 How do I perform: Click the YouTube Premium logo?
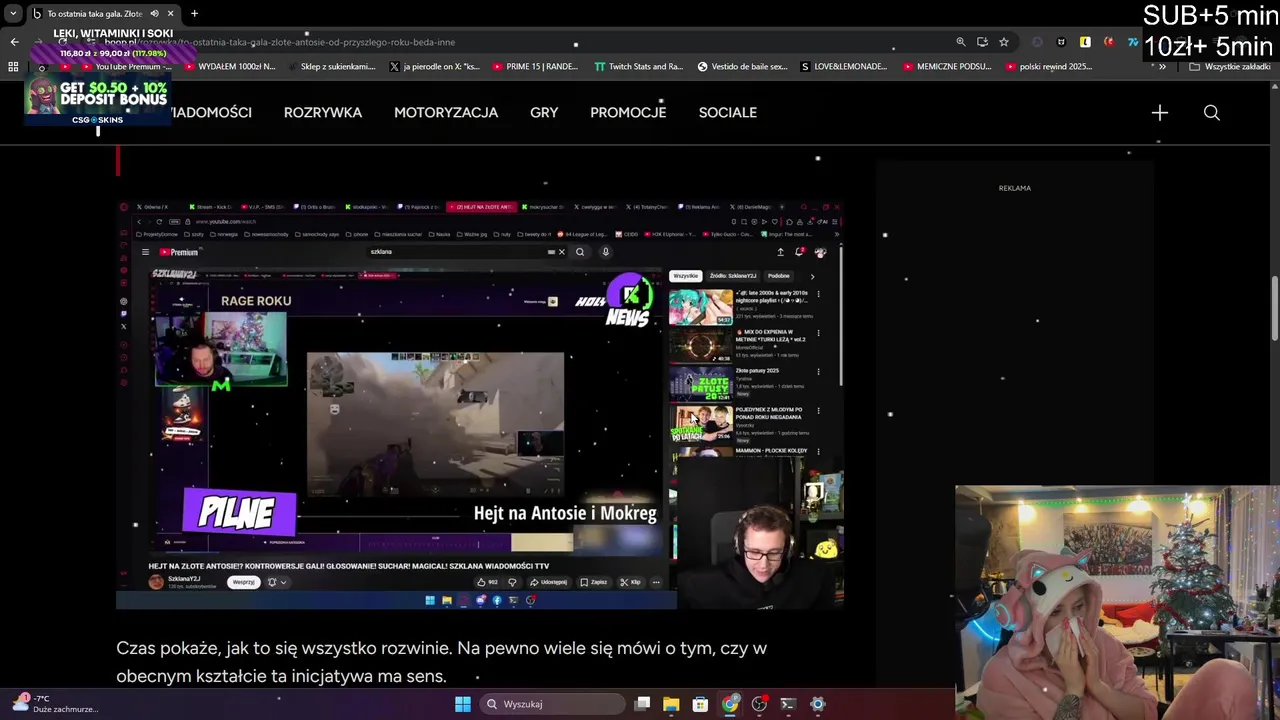[x=179, y=252]
